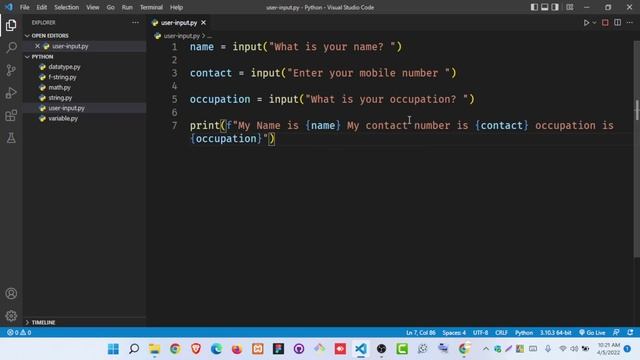The width and height of the screenshot is (640, 360).
Task: Open the Extensions view
Action: point(11,116)
